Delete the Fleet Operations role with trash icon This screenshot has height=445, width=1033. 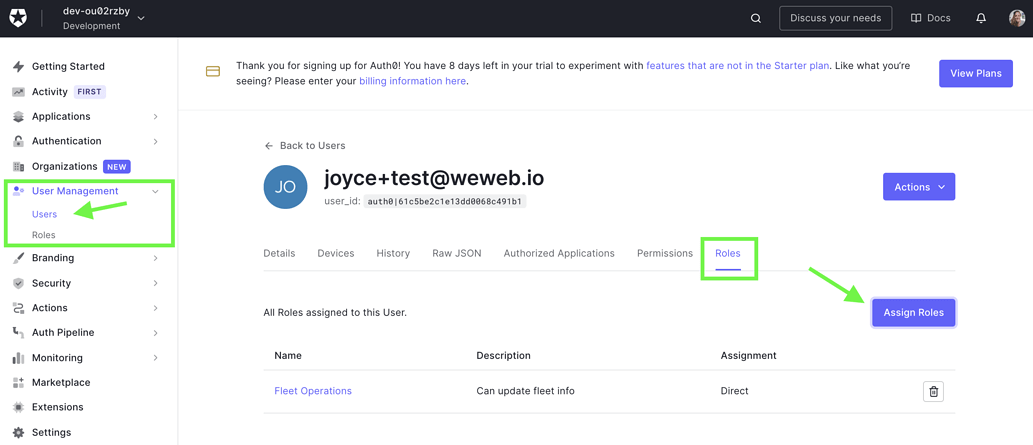933,391
